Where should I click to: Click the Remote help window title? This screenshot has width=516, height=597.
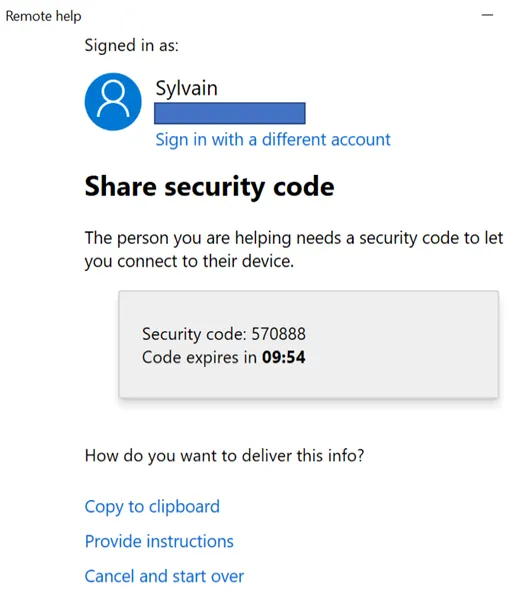[43, 16]
